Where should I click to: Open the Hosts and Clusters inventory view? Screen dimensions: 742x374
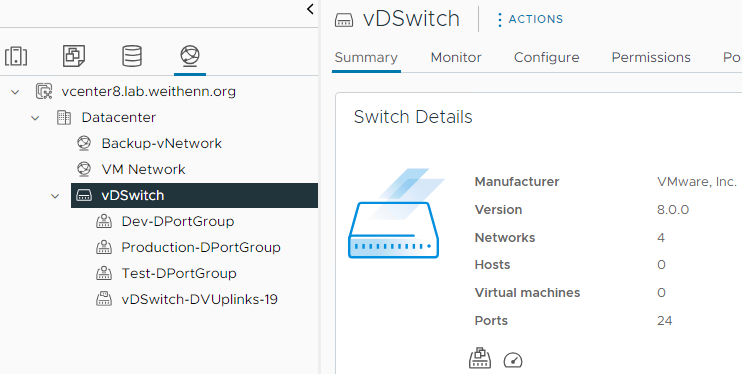click(16, 56)
